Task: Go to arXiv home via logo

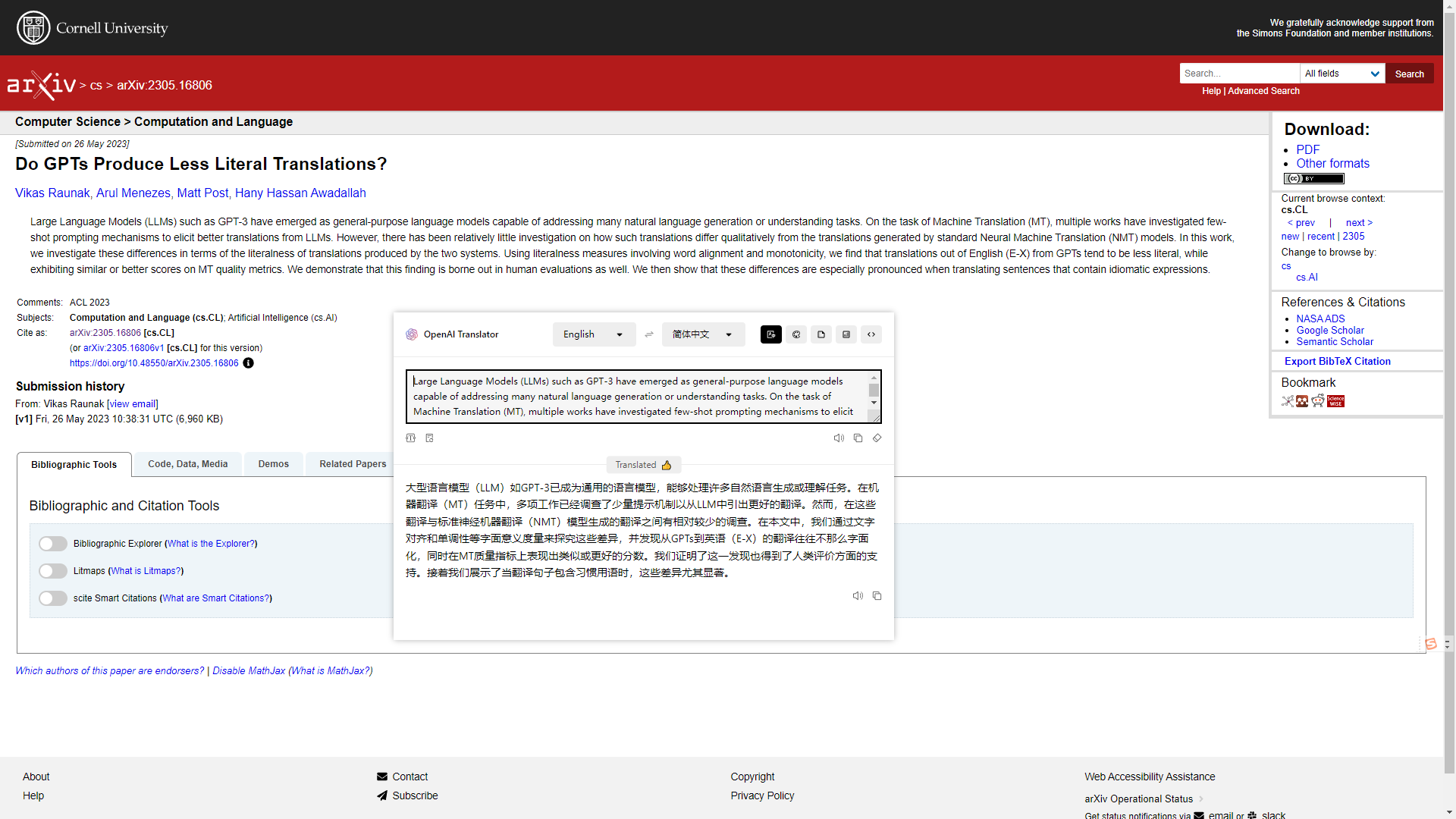Action: click(42, 85)
